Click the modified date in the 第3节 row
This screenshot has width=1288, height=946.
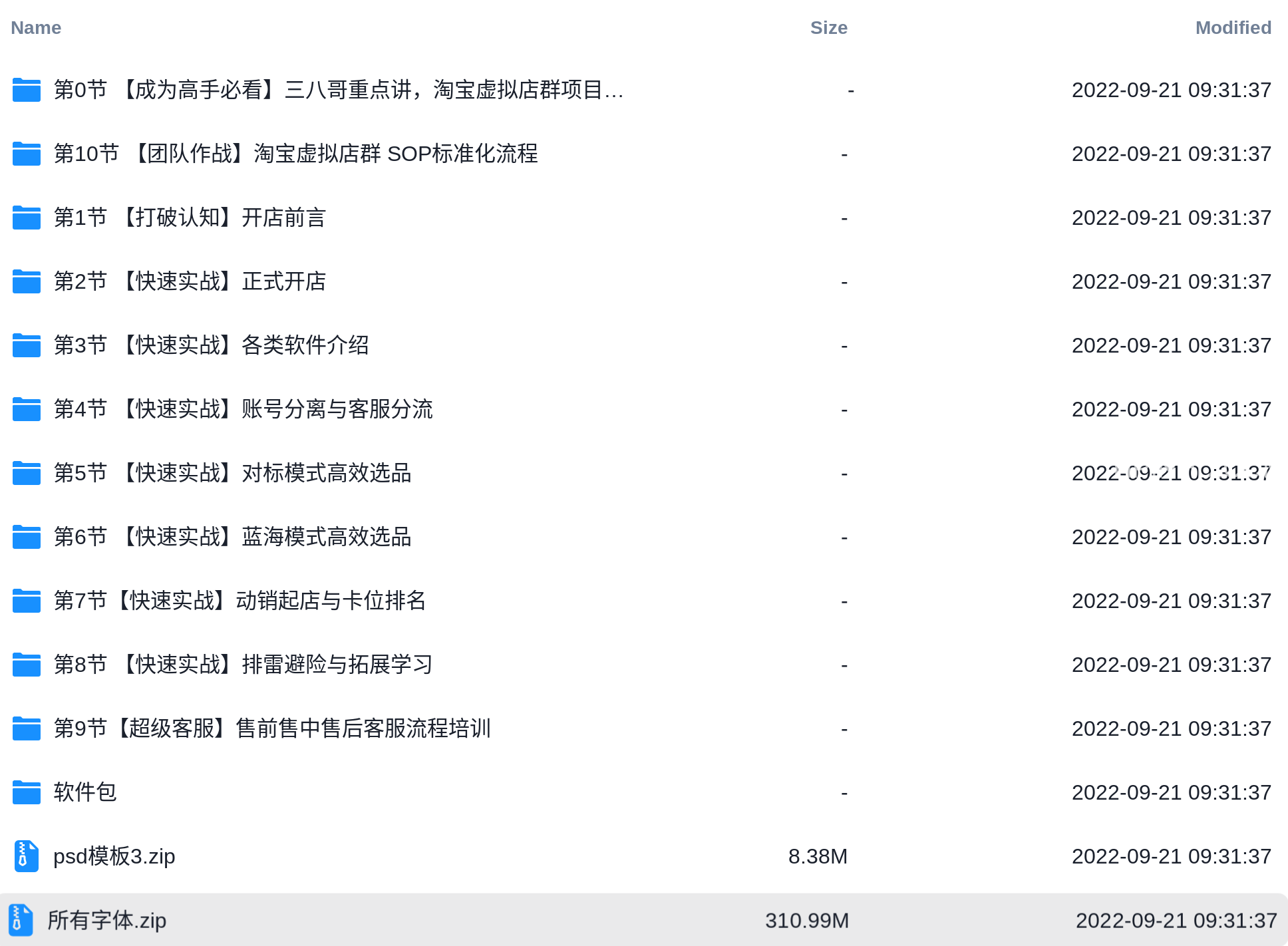(x=1172, y=345)
